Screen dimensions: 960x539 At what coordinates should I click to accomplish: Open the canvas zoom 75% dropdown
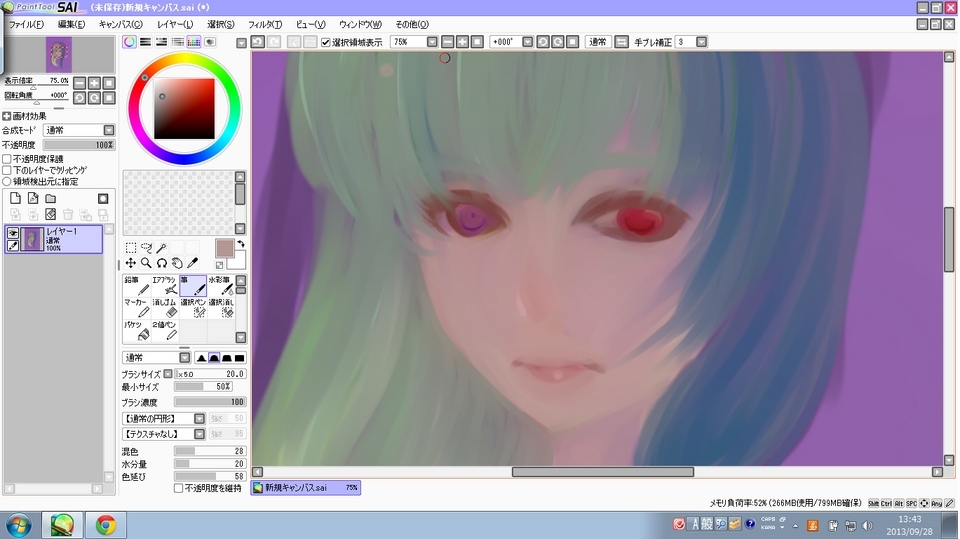click(x=432, y=42)
